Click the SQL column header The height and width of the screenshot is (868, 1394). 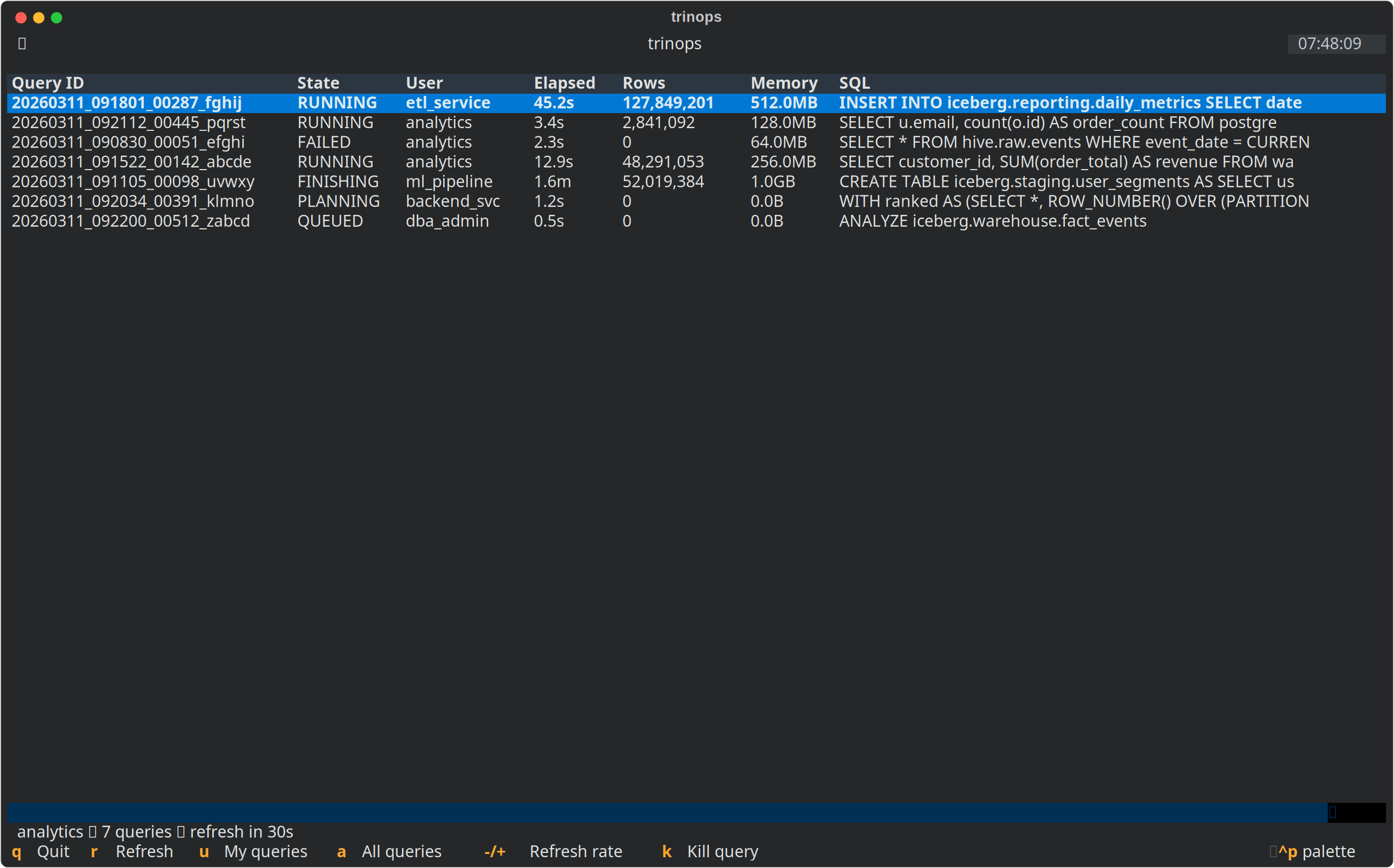(x=854, y=83)
